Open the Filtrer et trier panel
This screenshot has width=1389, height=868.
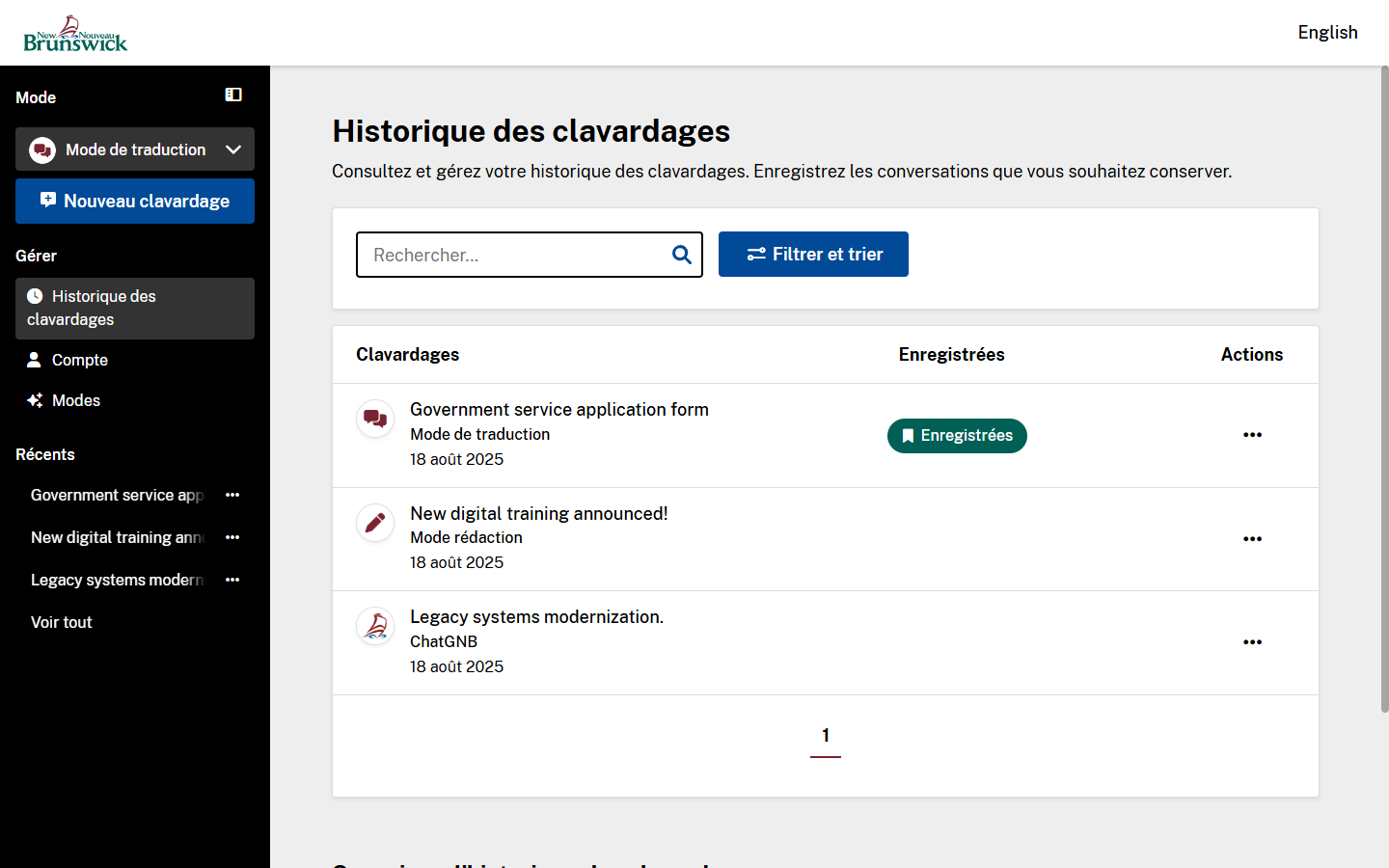813,255
